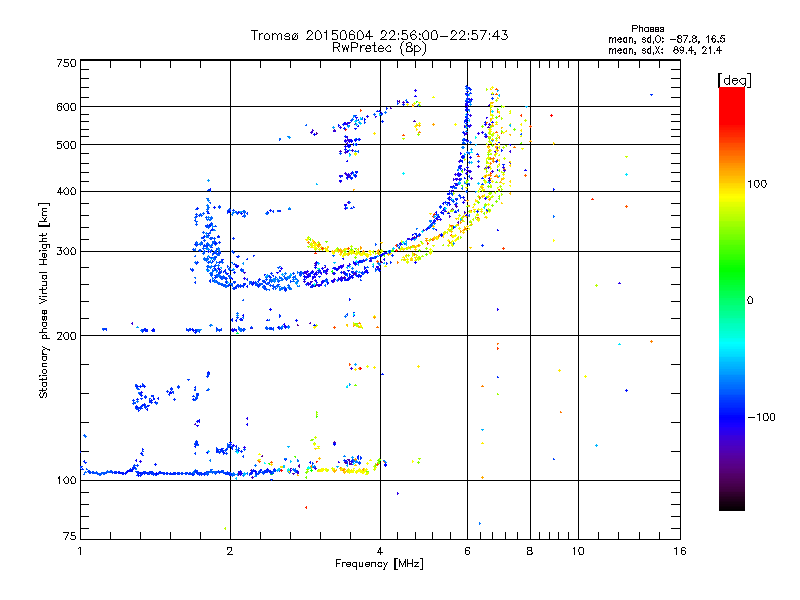Click the 'mean, sd,X: 89.4, 21.4' text
The image size is (800, 600).
coord(665,50)
